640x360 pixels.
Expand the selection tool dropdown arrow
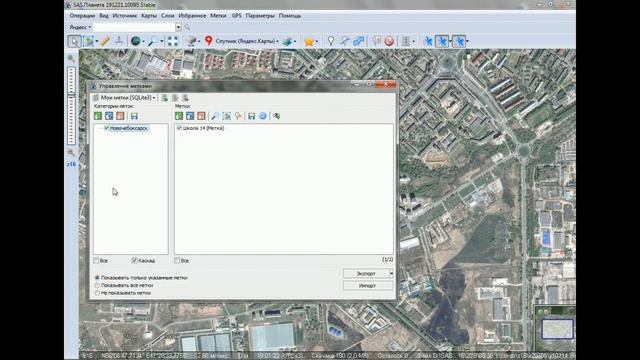[97, 41]
